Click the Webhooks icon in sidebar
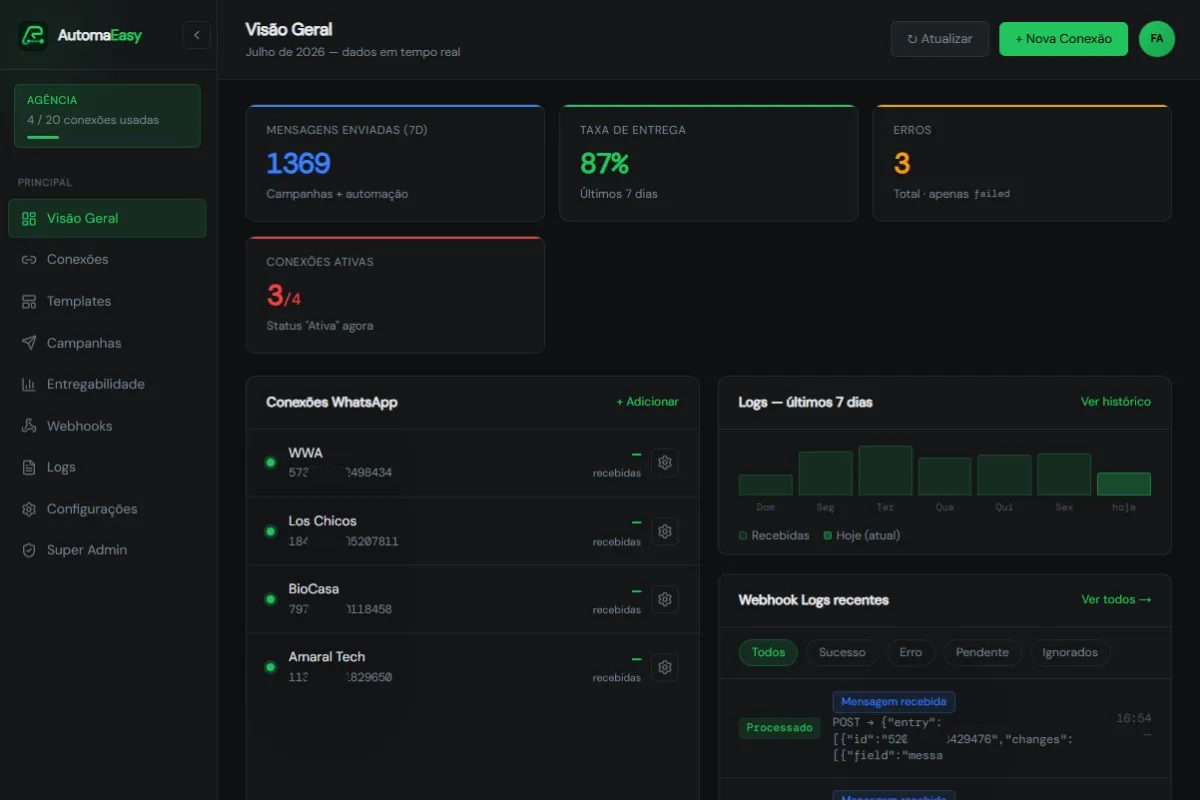 coord(29,426)
